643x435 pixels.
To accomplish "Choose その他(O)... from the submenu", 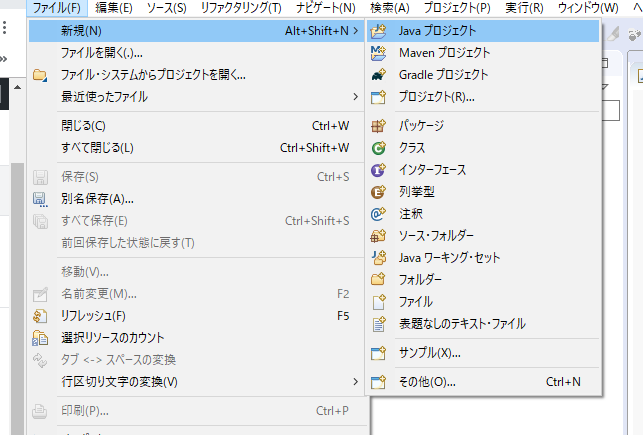I will 427,382.
